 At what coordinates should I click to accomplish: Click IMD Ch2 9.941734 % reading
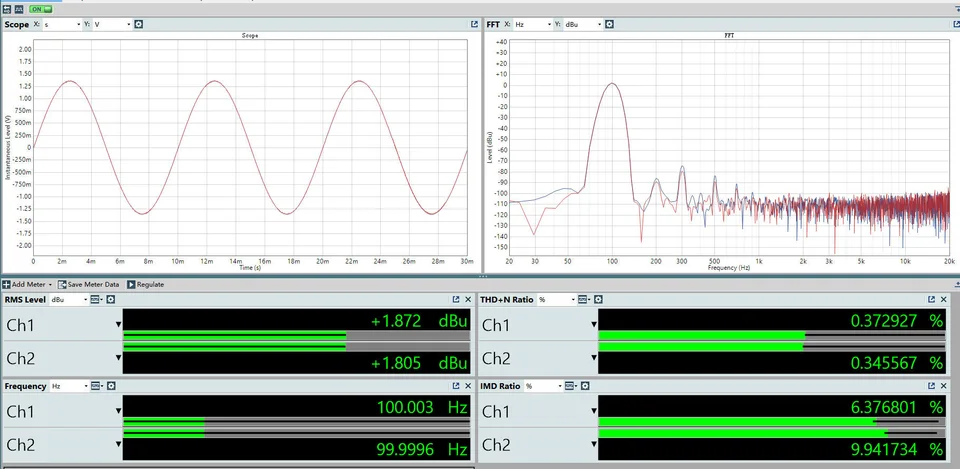(897, 450)
